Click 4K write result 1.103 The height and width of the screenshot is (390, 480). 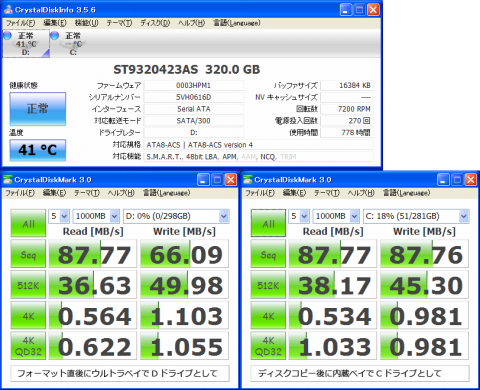(185, 315)
